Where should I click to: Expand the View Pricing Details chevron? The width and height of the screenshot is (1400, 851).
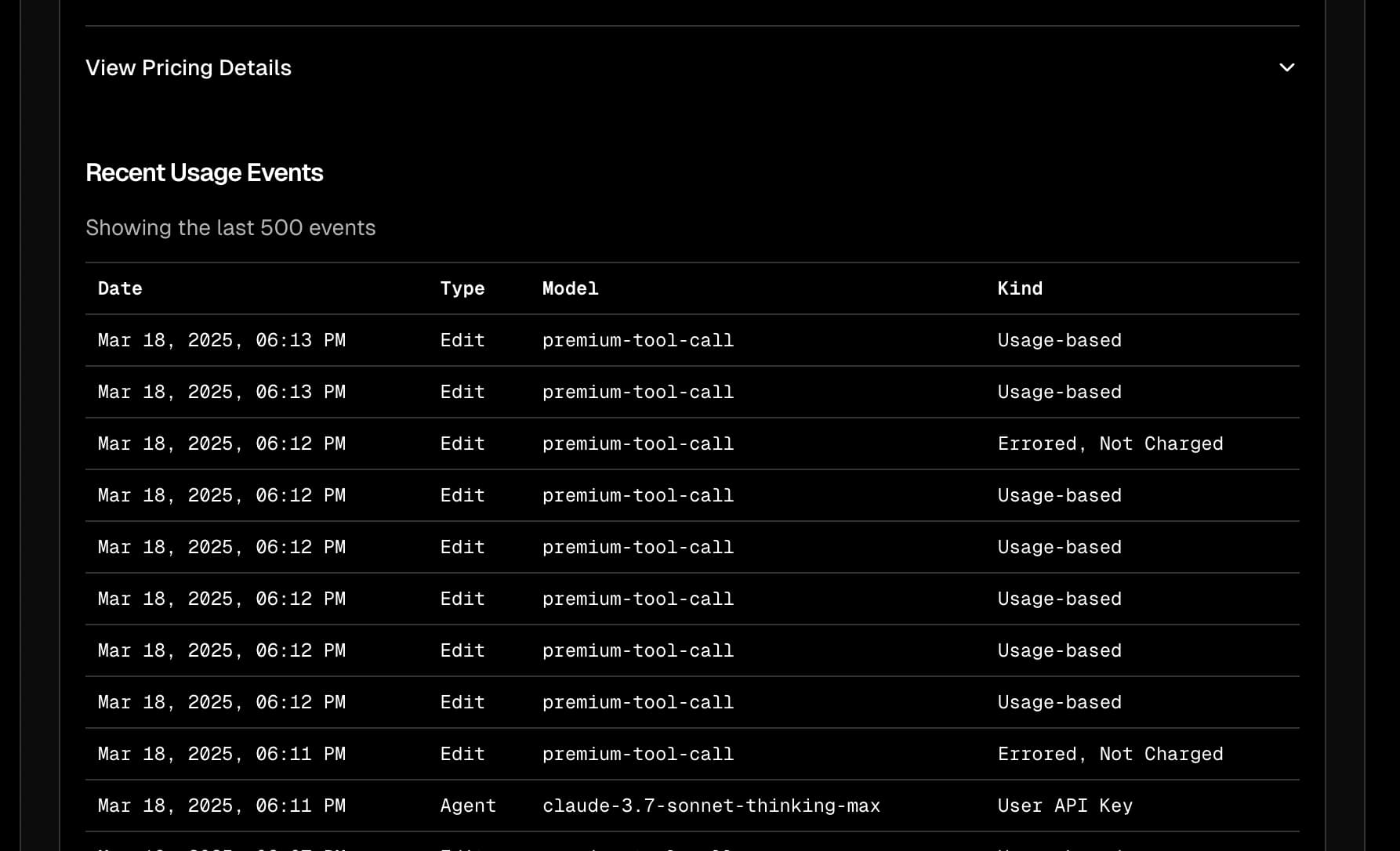click(x=1286, y=67)
